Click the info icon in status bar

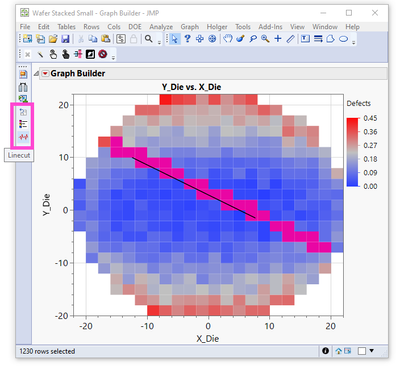point(325,351)
